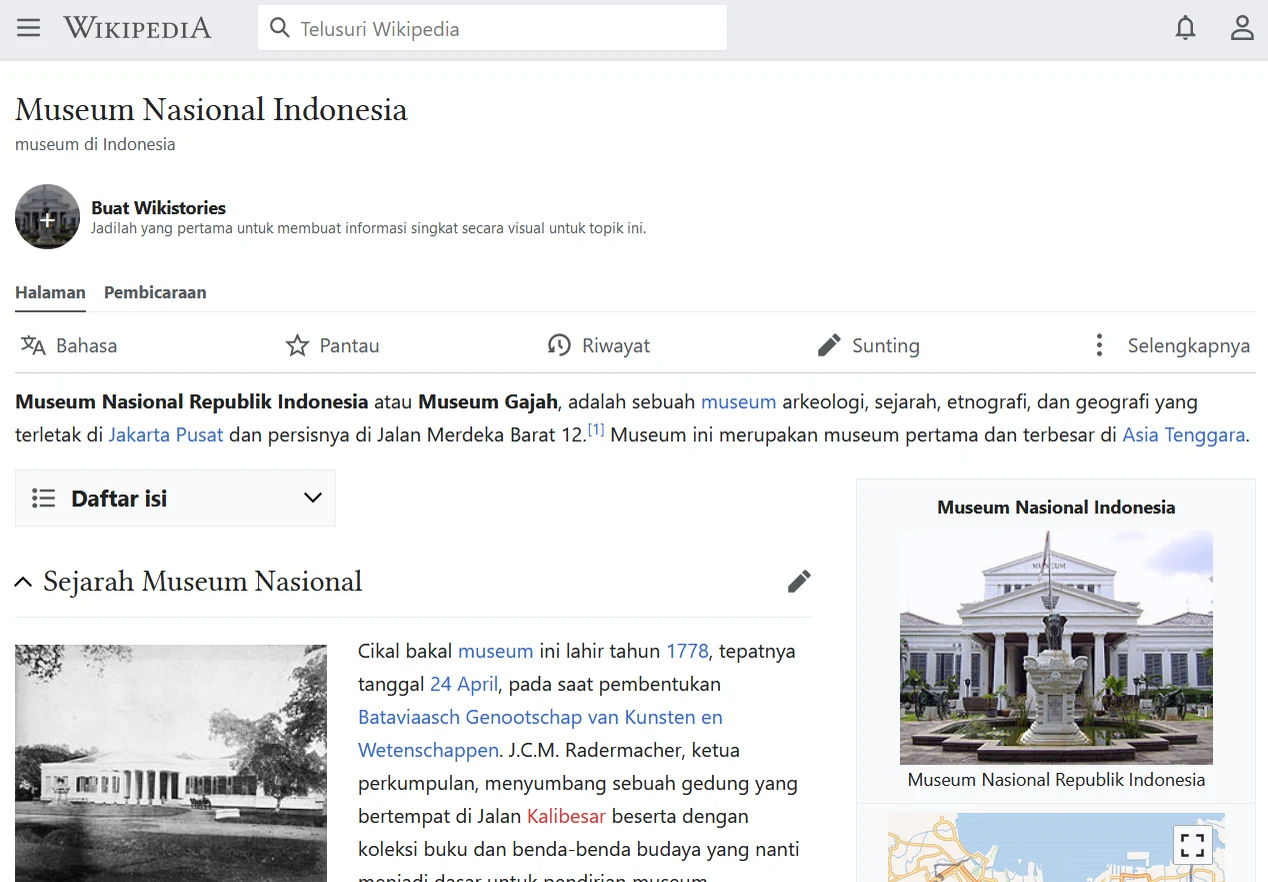Edit section Sejarah Museum Nasional pencil

[799, 581]
